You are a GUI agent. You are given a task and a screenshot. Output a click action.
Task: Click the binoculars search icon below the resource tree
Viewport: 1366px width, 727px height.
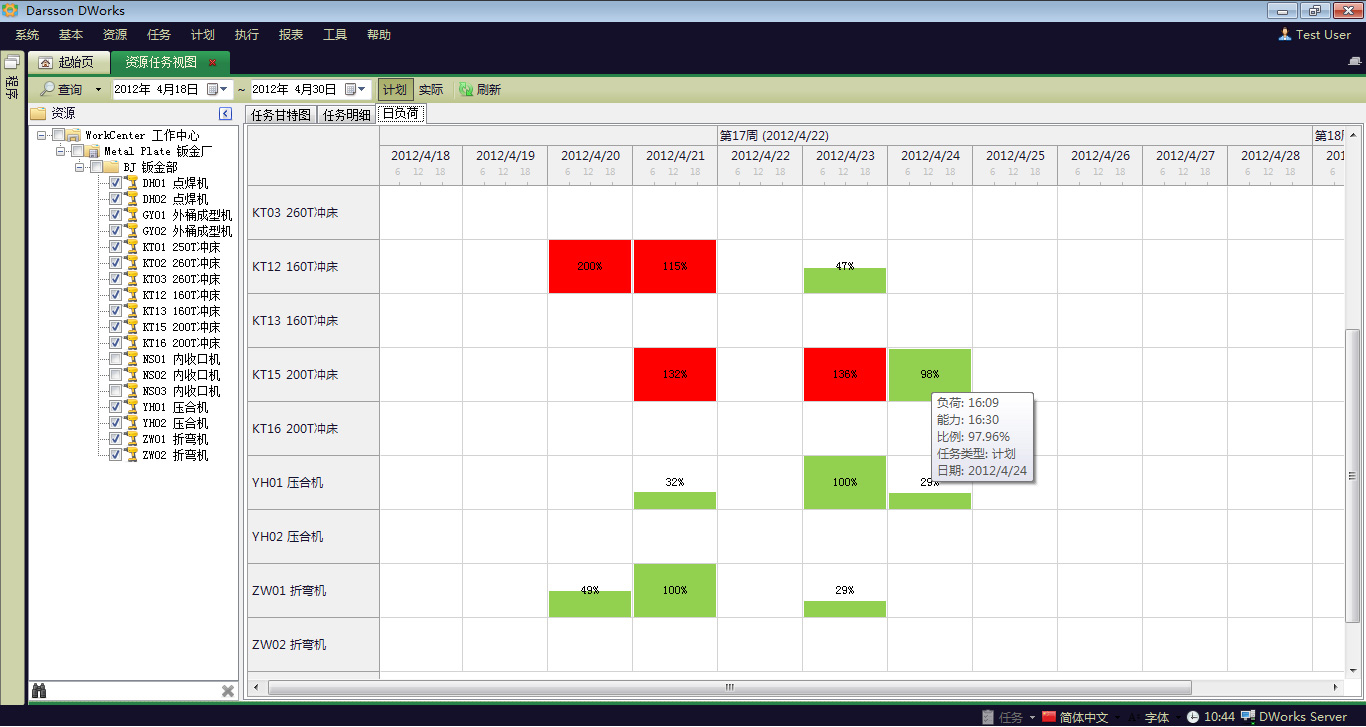[38, 690]
